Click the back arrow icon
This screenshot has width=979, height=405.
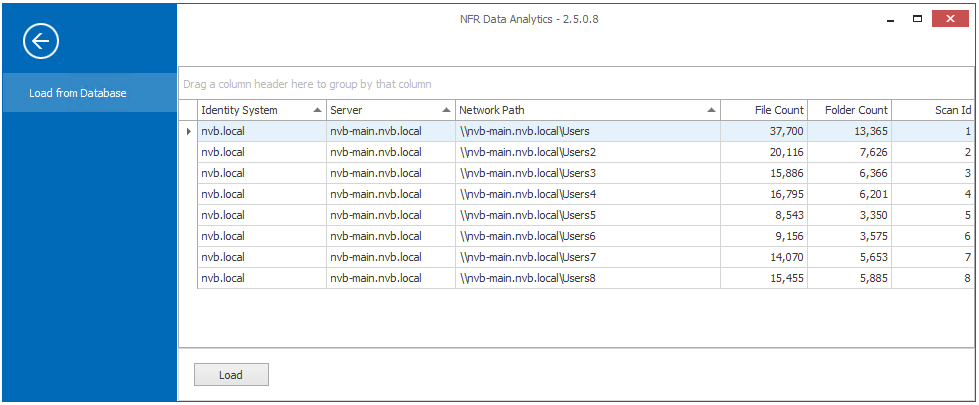[x=41, y=41]
